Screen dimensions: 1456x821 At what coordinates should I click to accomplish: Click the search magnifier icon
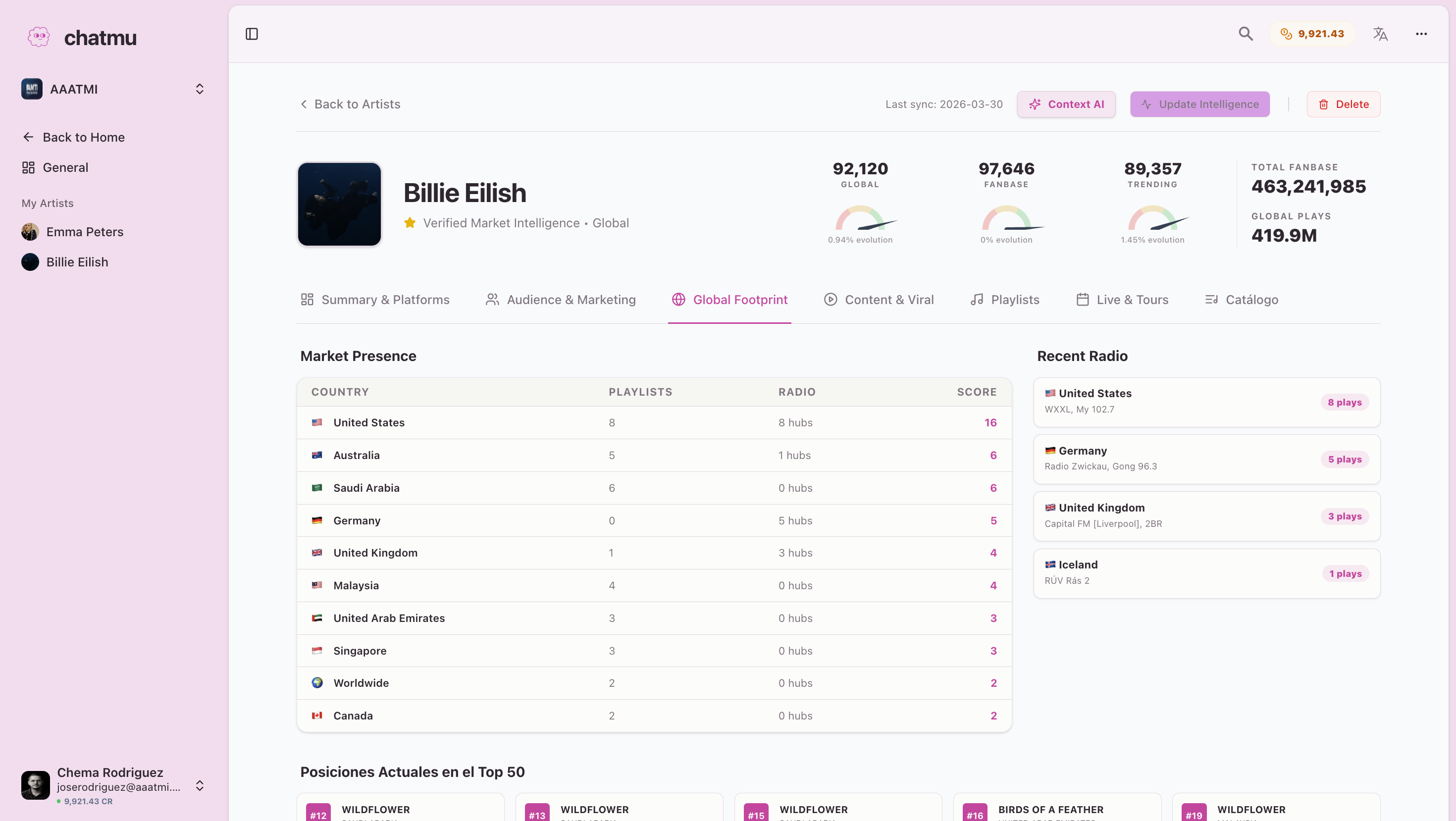pyautogui.click(x=1245, y=34)
